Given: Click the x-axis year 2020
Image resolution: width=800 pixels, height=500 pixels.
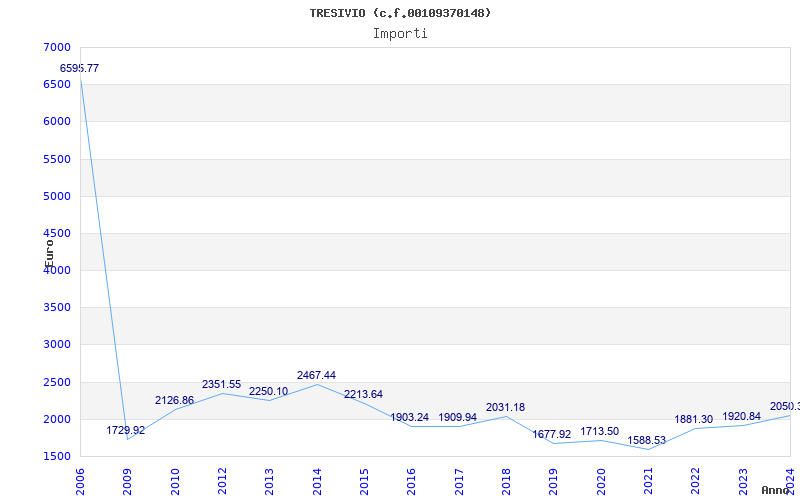Looking at the screenshot, I should click(601, 482).
